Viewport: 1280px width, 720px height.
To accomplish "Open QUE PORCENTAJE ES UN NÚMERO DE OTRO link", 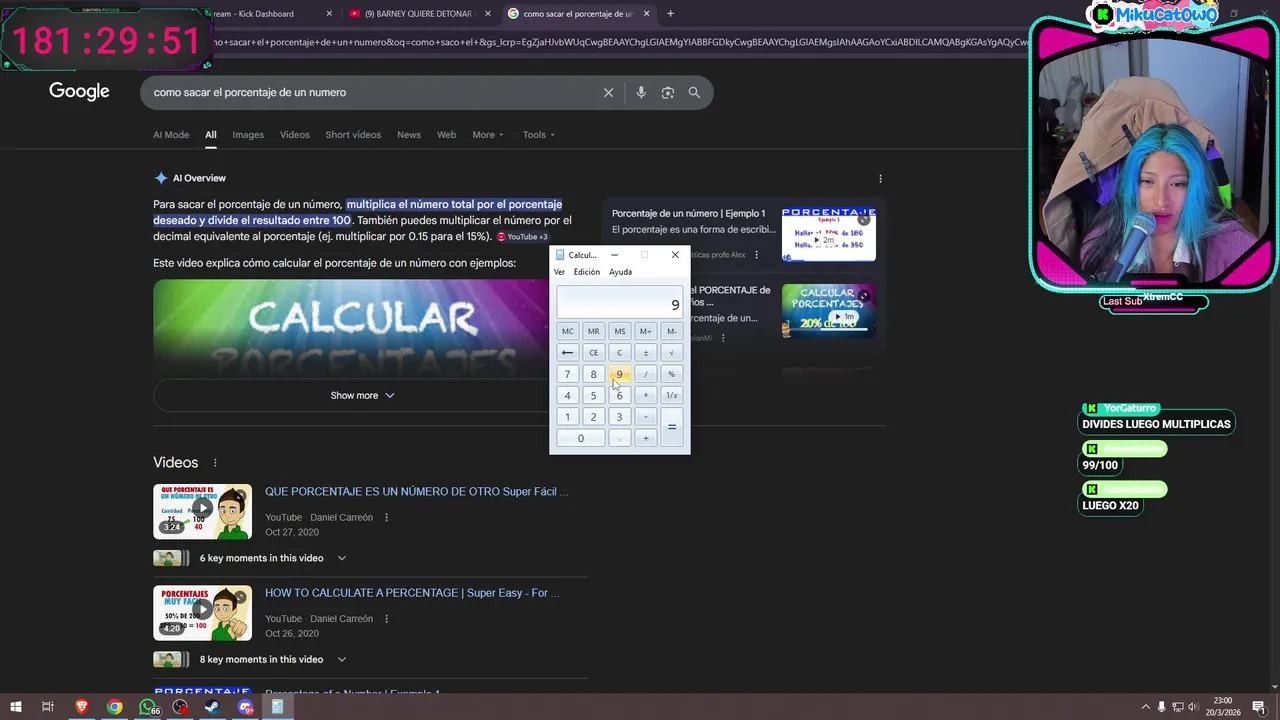I will coord(416,492).
